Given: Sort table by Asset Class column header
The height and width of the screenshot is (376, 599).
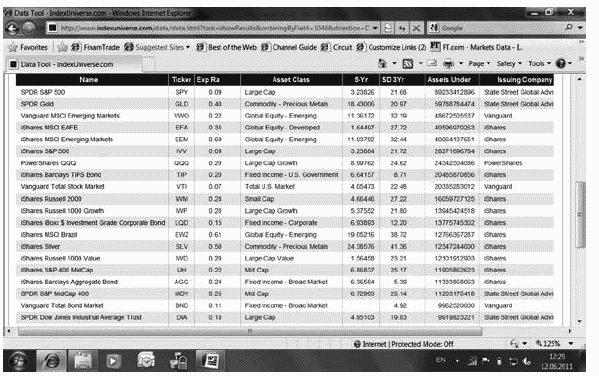Looking at the screenshot, I should coord(291,79).
